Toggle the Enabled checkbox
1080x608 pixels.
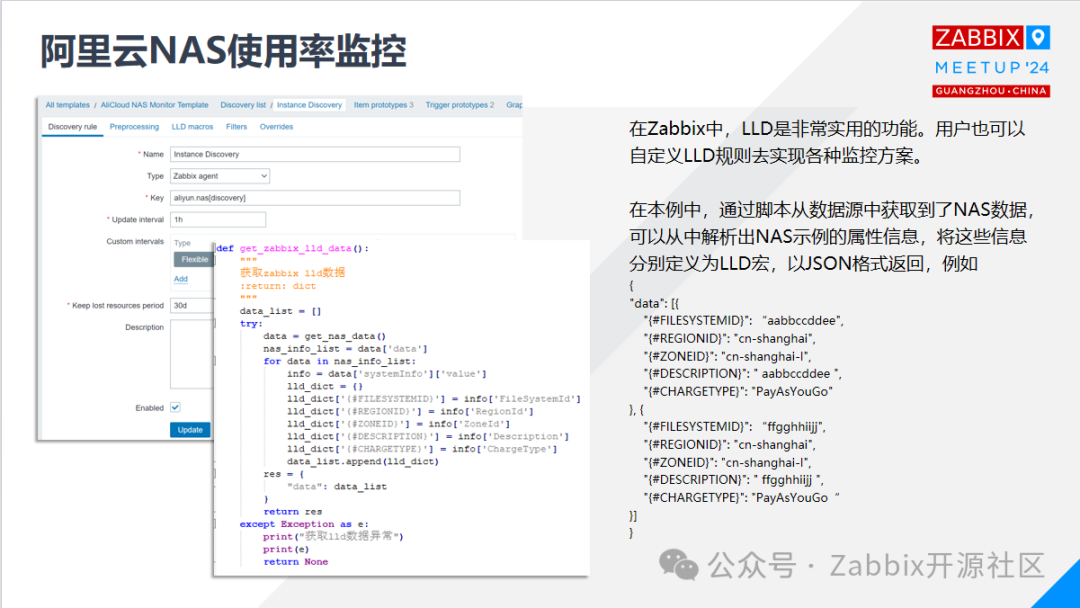click(x=176, y=408)
